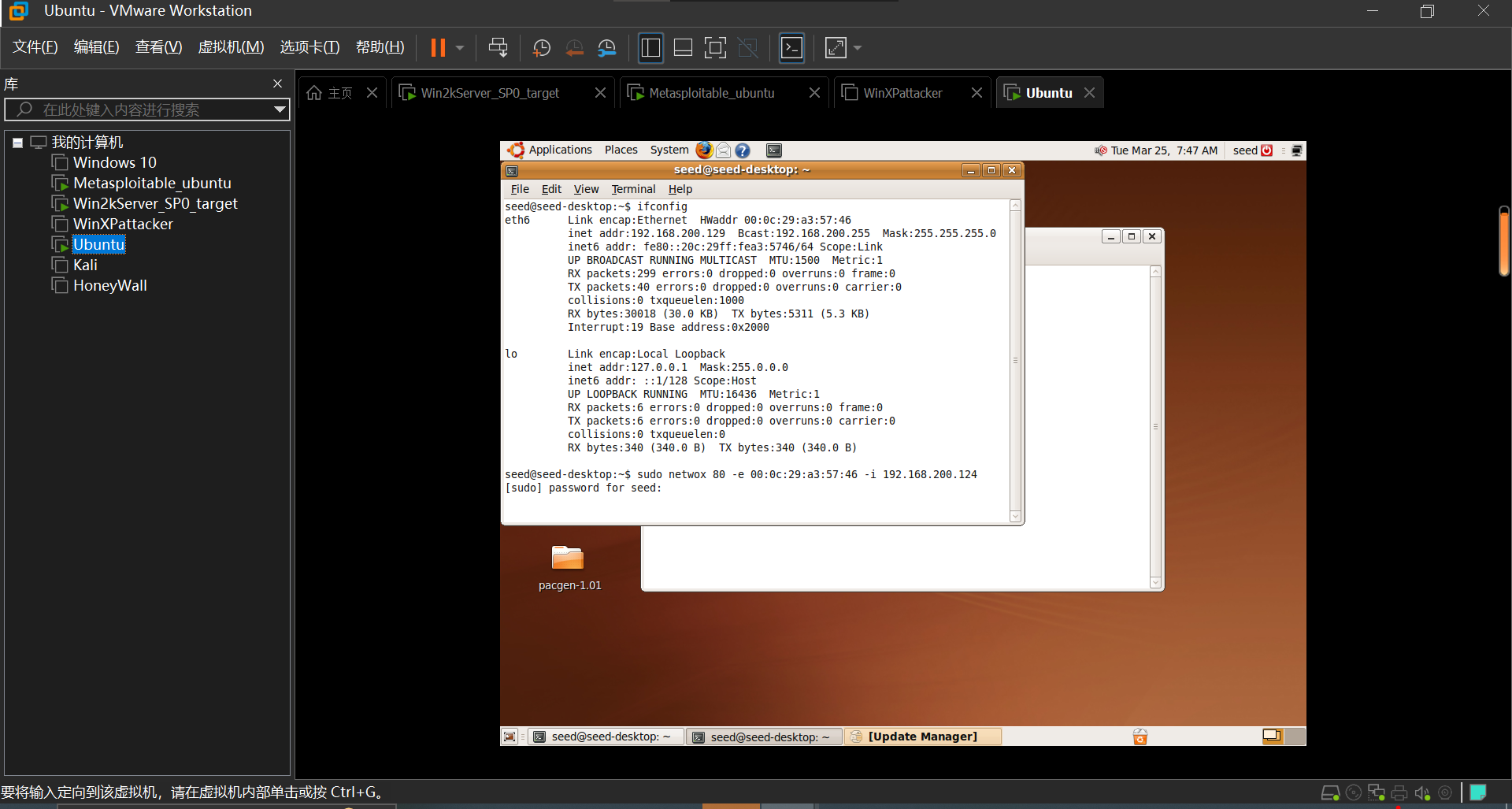Image resolution: width=1512 pixels, height=809 pixels.
Task: Toggle the library sidebar view
Action: coord(650,48)
